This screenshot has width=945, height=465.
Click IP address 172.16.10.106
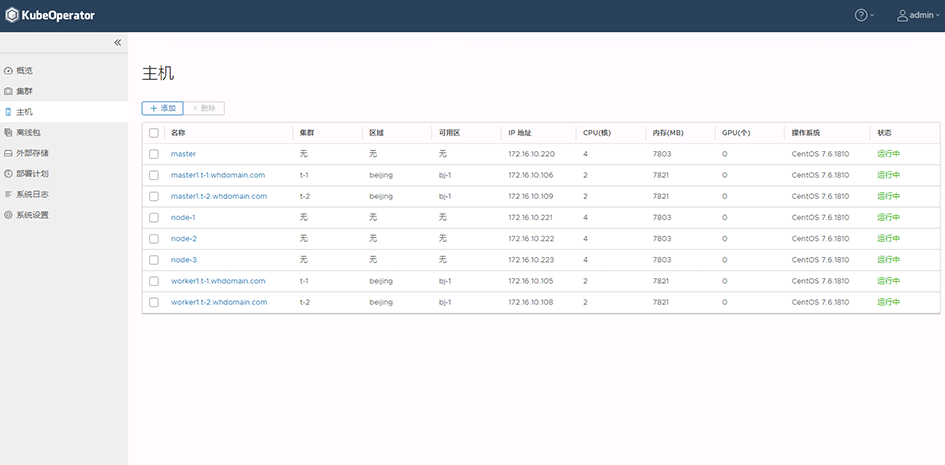tap(531, 175)
